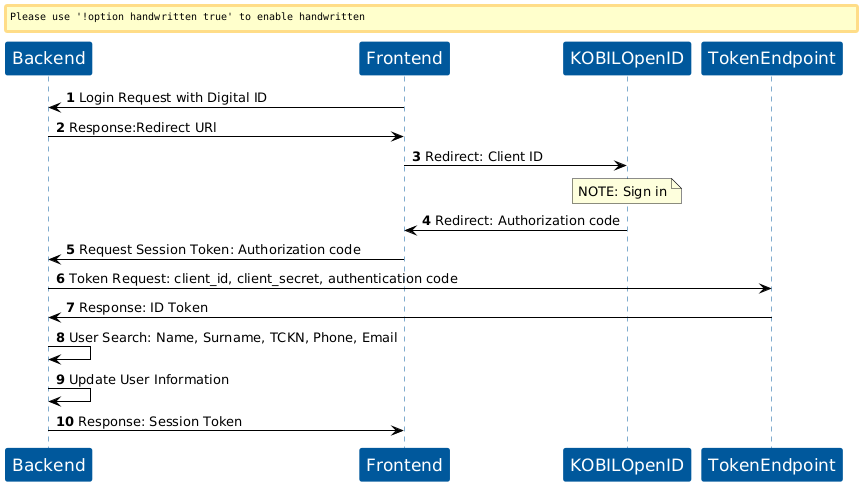The width and height of the screenshot is (862, 486).
Task: Click the top KOBILOpenID participant box
Action: click(x=627, y=58)
